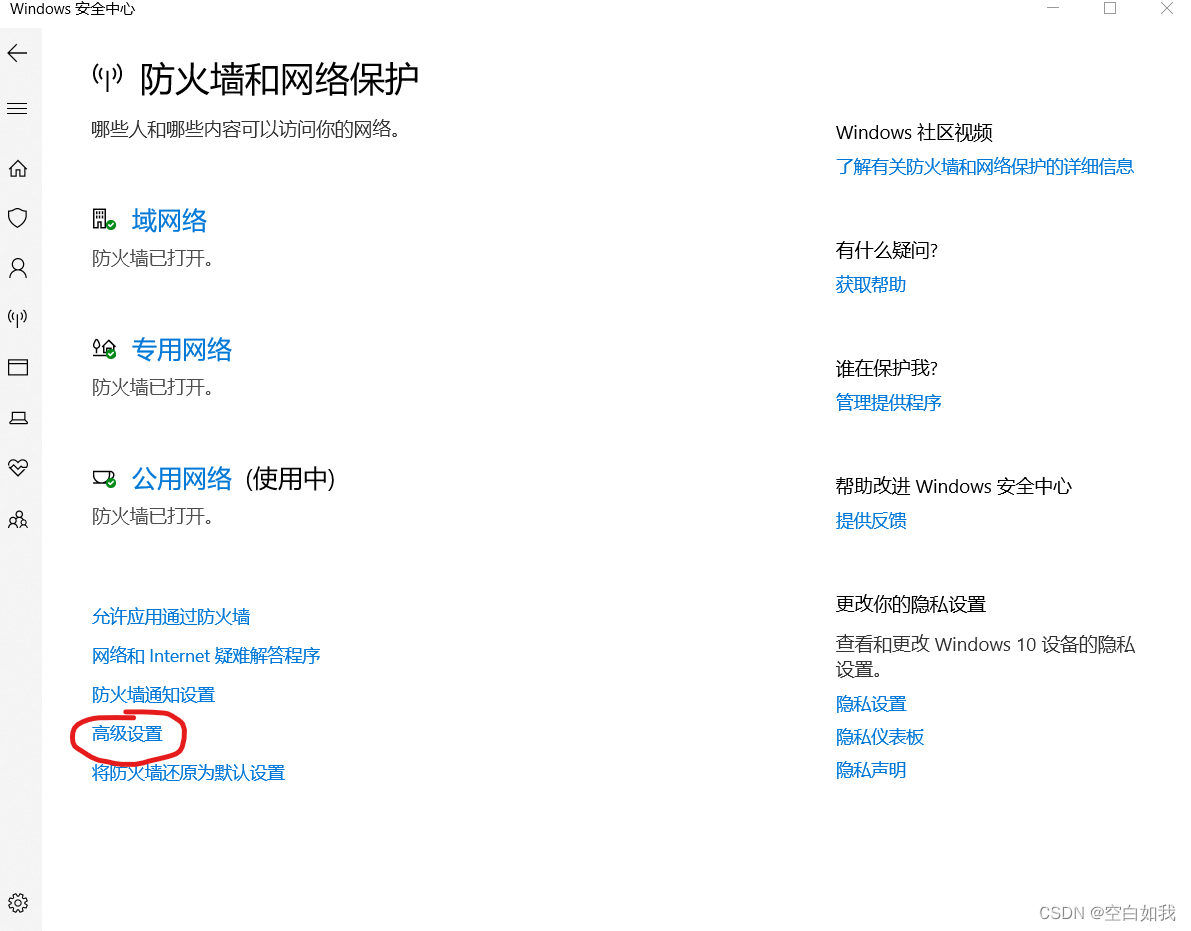Open 高级设置 link
The image size is (1191, 931).
[127, 734]
